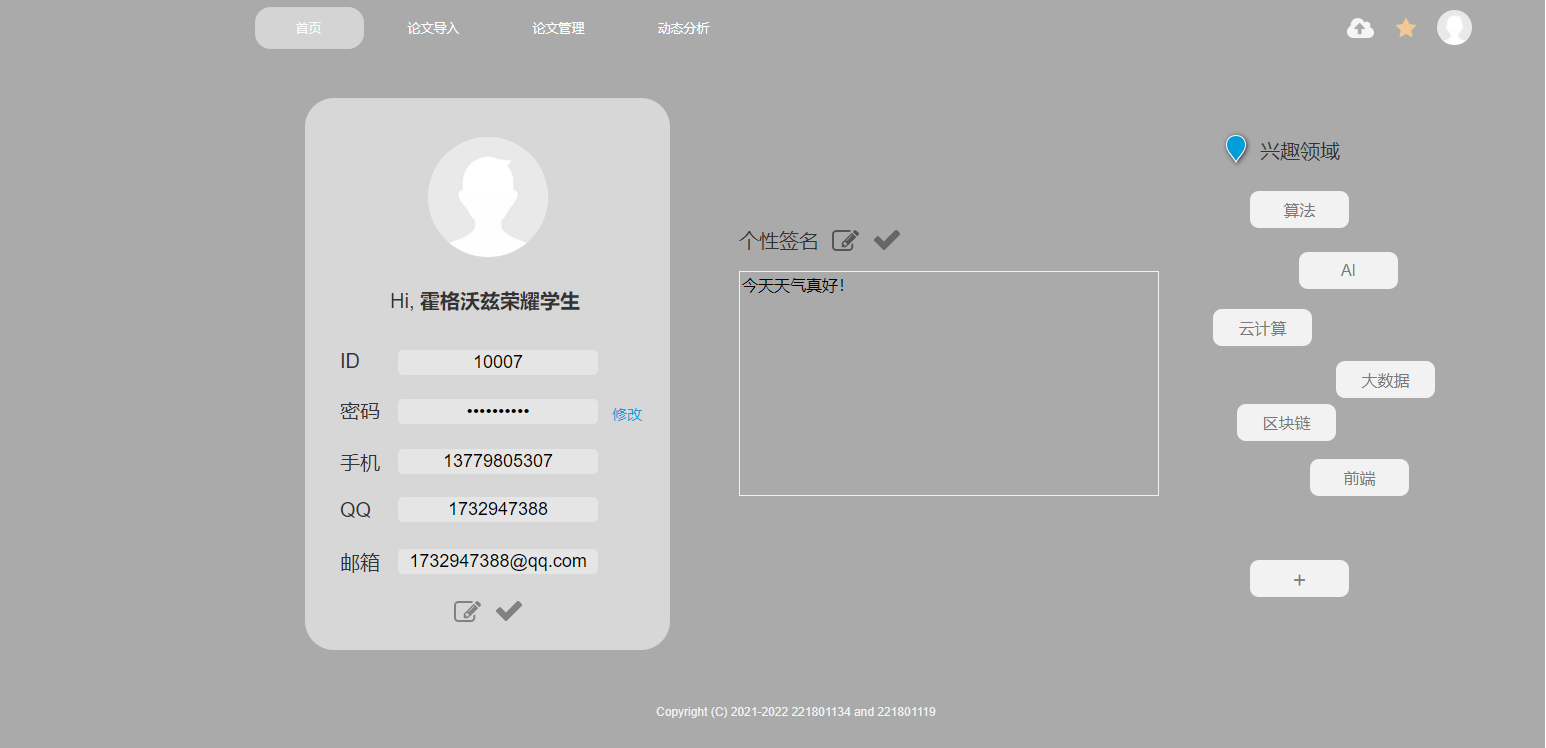The image size is (1546, 748).
Task: Select the 算法 interest tag
Action: point(1299,210)
